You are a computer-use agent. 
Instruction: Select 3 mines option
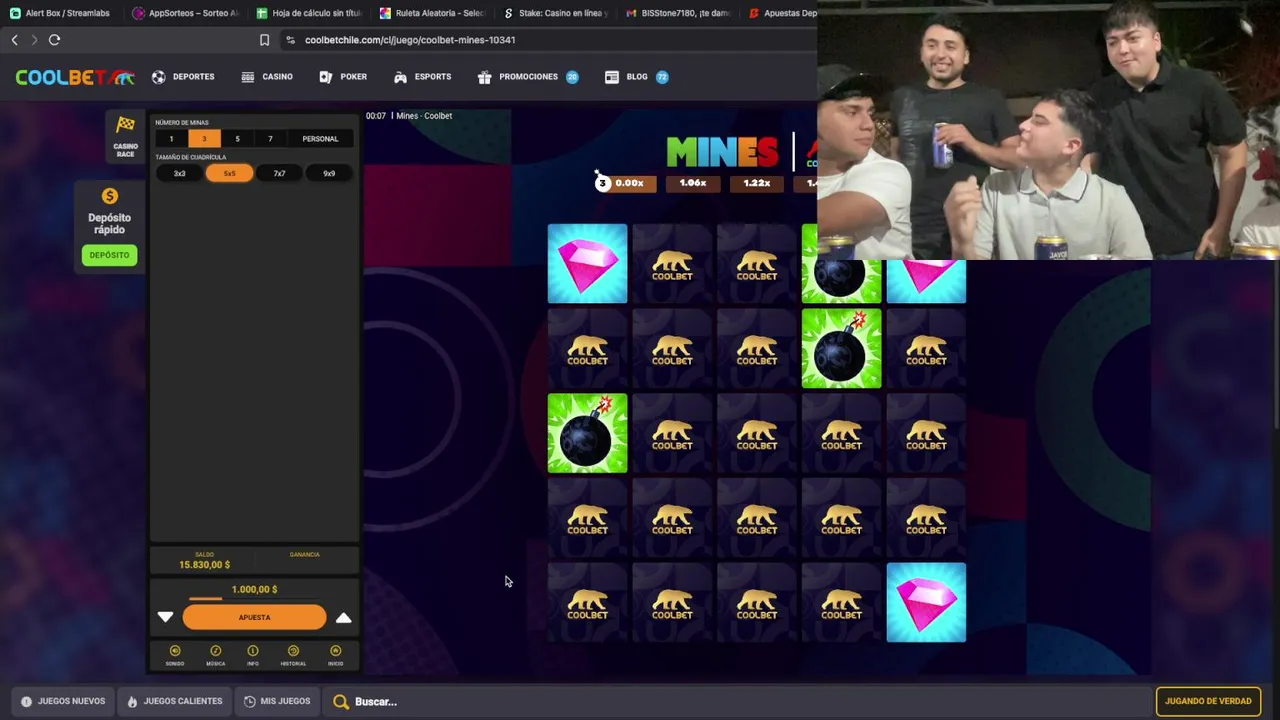click(204, 139)
